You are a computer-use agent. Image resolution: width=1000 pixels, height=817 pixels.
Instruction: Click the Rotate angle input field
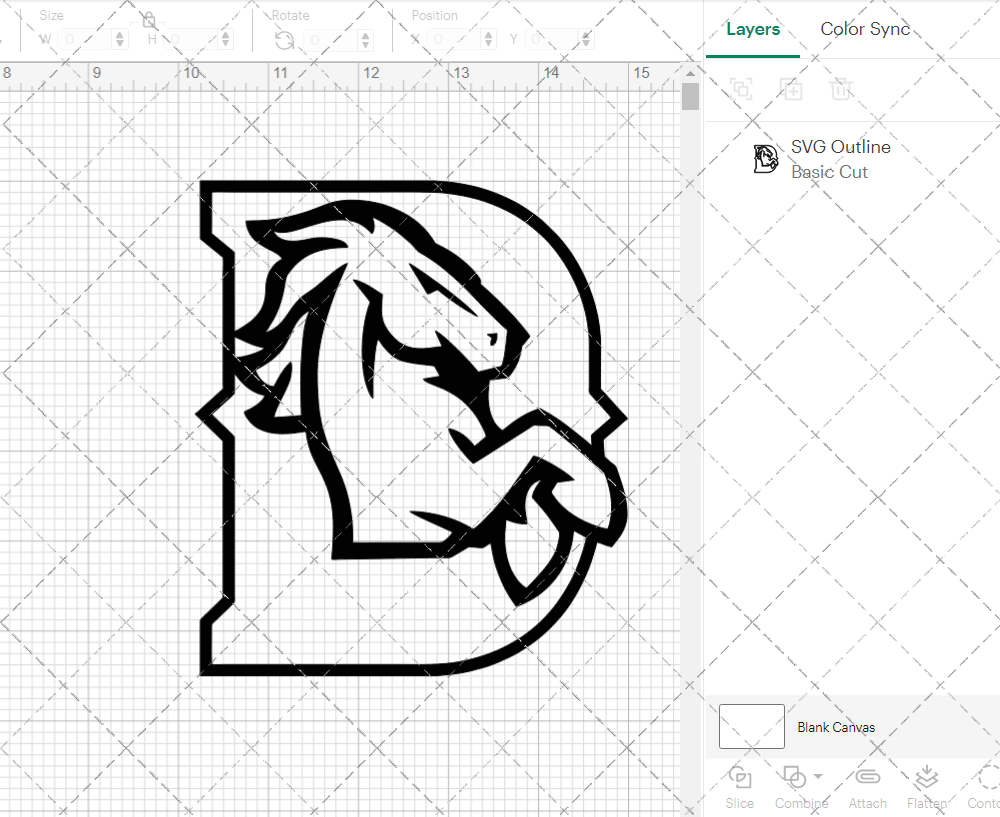click(332, 40)
